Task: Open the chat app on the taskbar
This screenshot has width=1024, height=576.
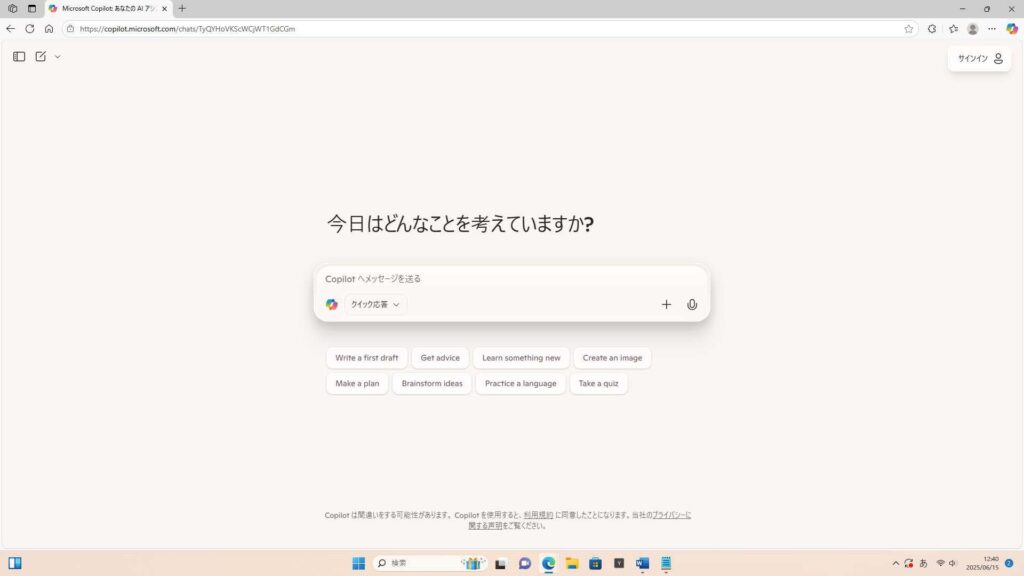Action: pyautogui.click(x=524, y=563)
